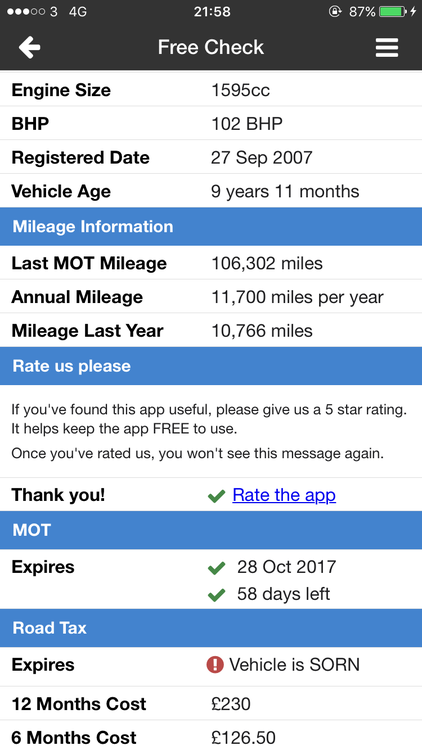Tap green checkmark next to 58 days left
Image resolution: width=422 pixels, height=750 pixels.
point(216,595)
